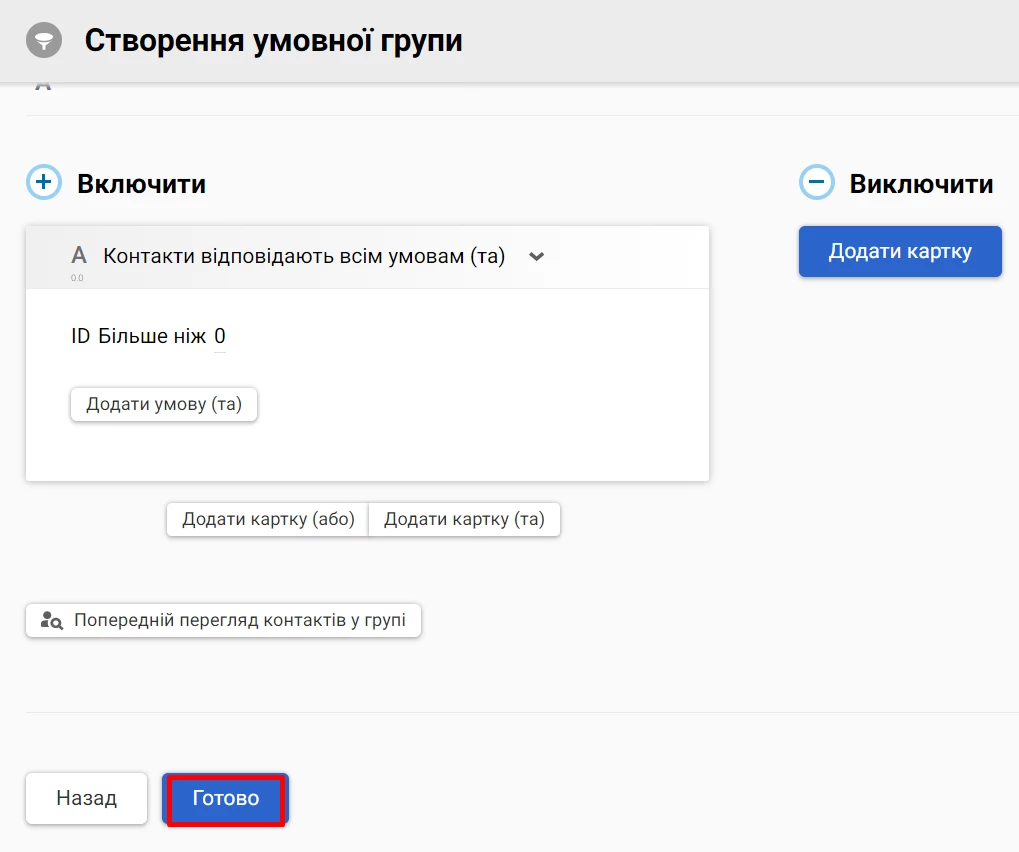This screenshot has height=852, width=1019.
Task: Click the 'Виключити' heading
Action: point(921,184)
